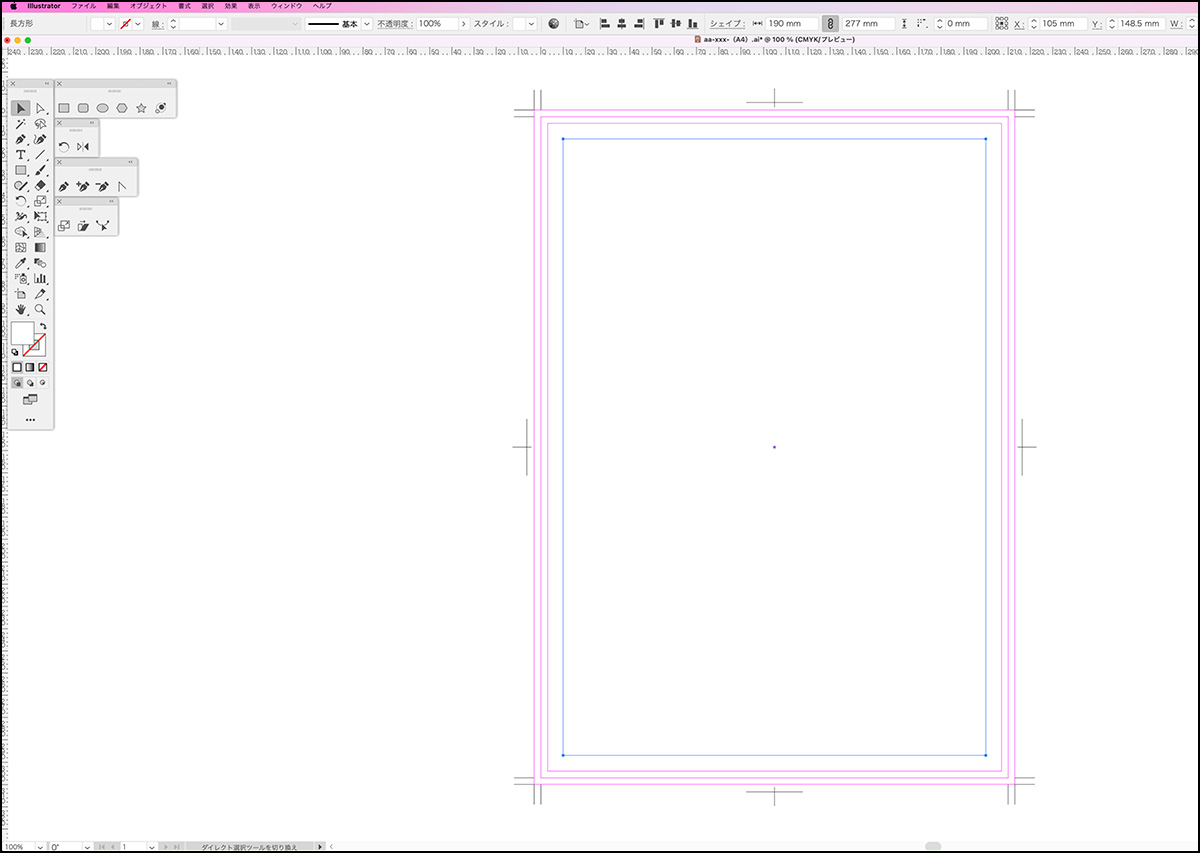Click the white fill color swatch
Screen dimensions: 1200x853
22,333
